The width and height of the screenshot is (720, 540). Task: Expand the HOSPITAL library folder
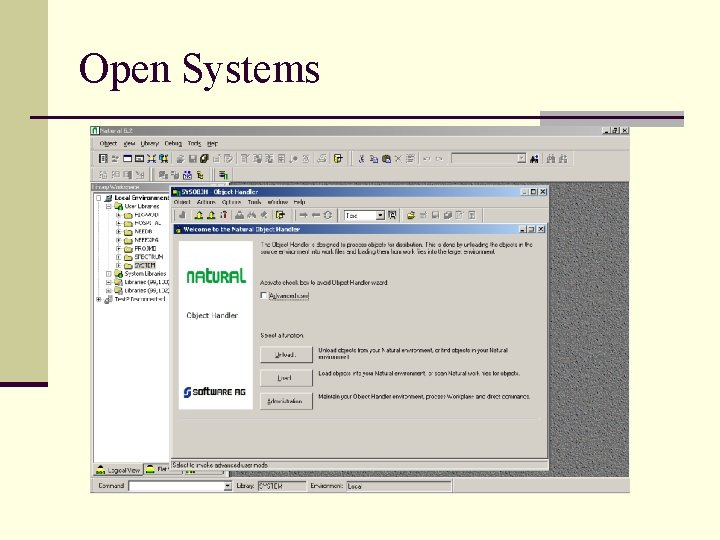pyautogui.click(x=118, y=223)
